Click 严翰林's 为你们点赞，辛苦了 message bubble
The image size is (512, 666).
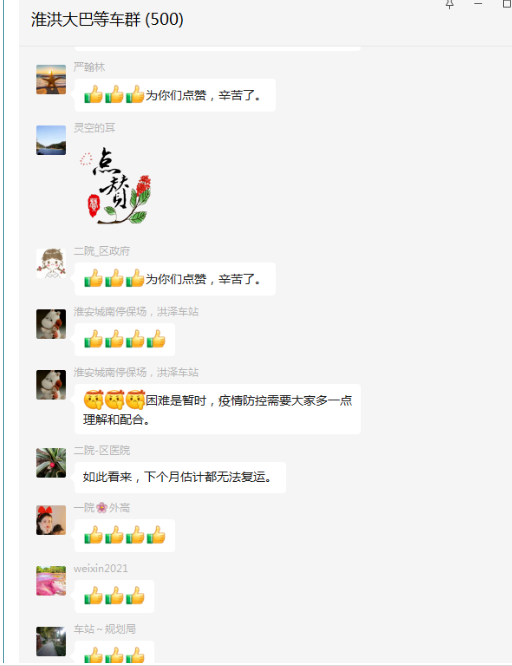point(175,95)
